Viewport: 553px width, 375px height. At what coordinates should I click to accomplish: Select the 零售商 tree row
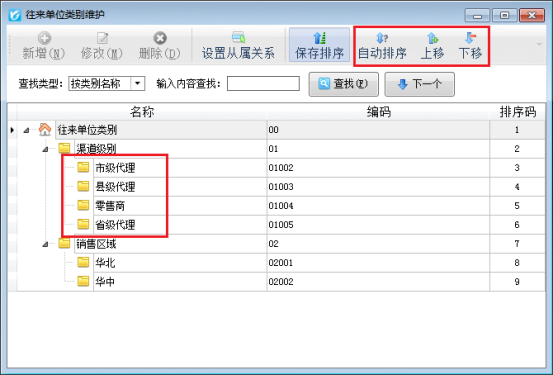276,206
